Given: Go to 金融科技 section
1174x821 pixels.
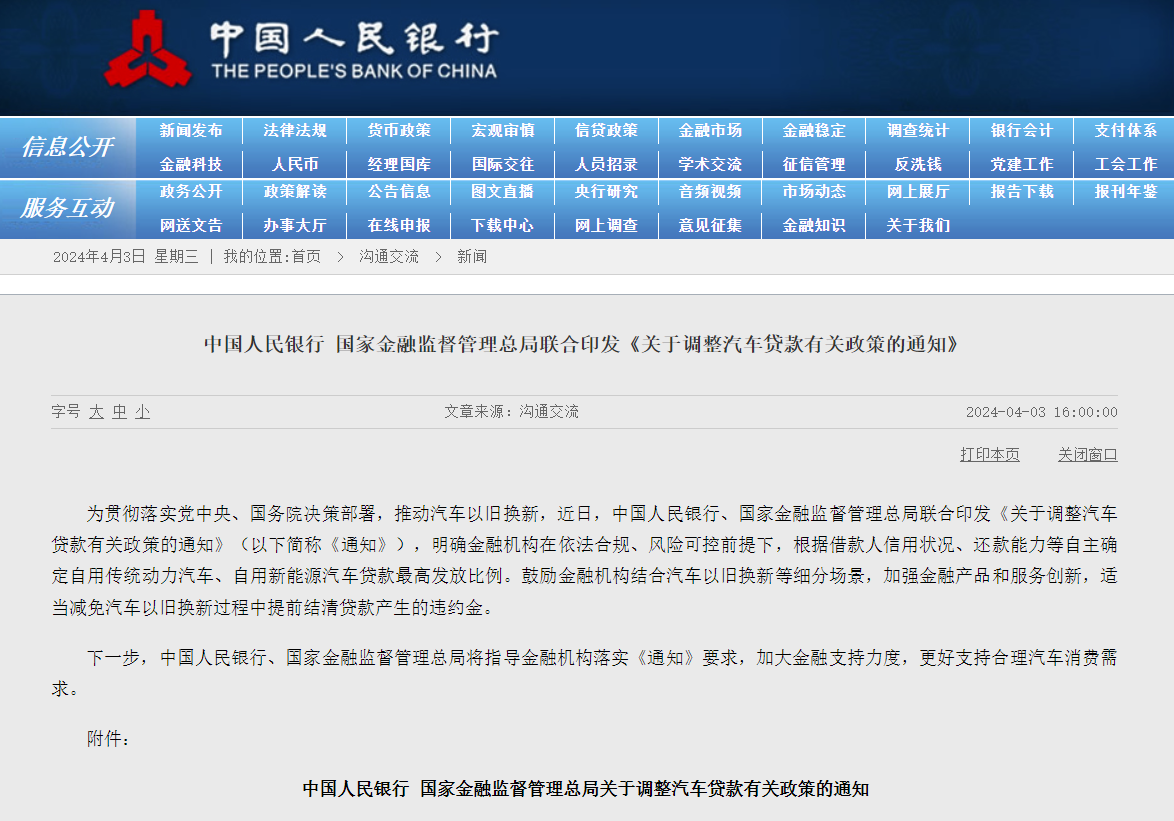Looking at the screenshot, I should click(x=191, y=165).
